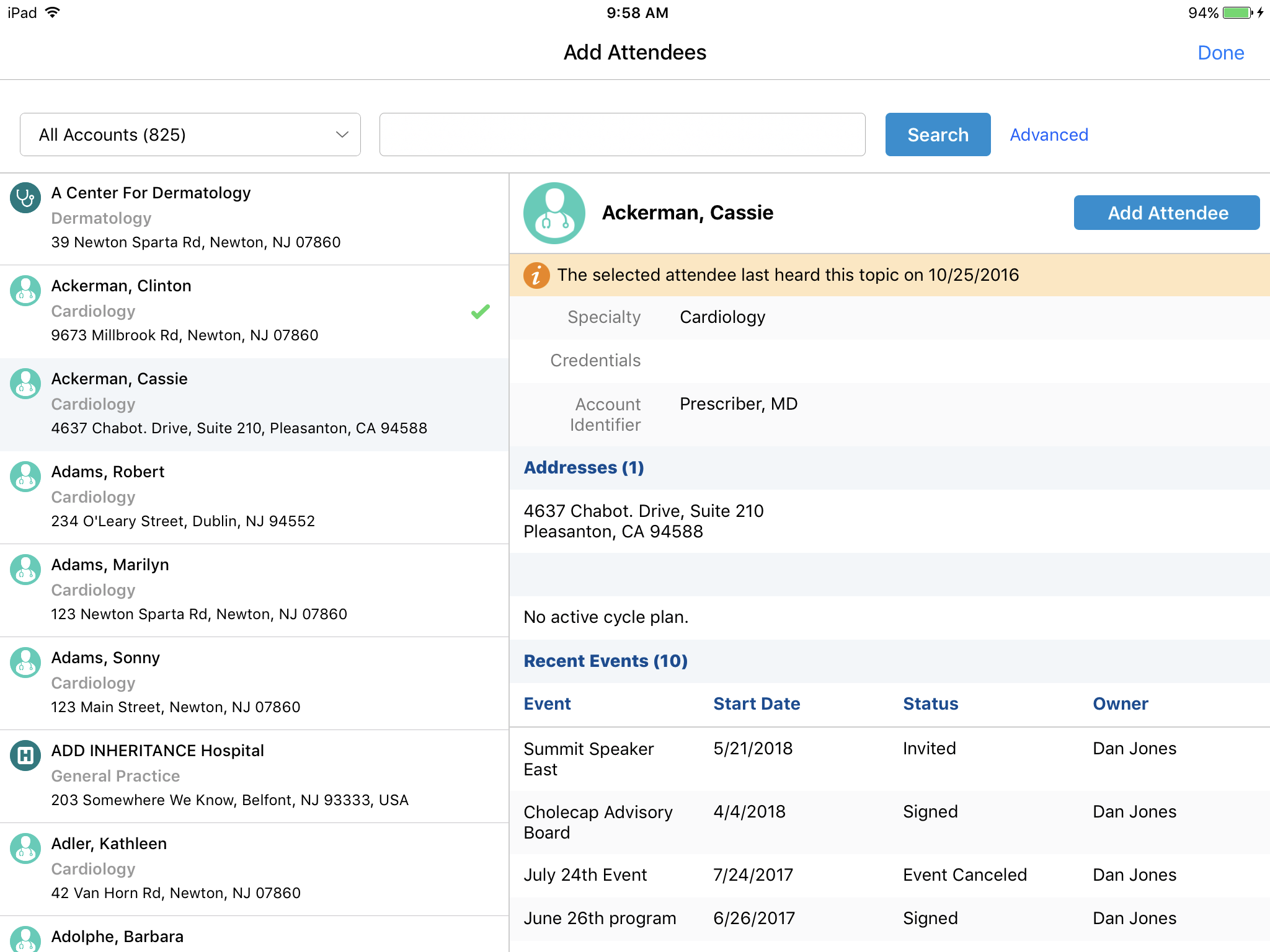Expand the Addresses (1) section
Viewport: 1270px width, 952px height.
584,468
